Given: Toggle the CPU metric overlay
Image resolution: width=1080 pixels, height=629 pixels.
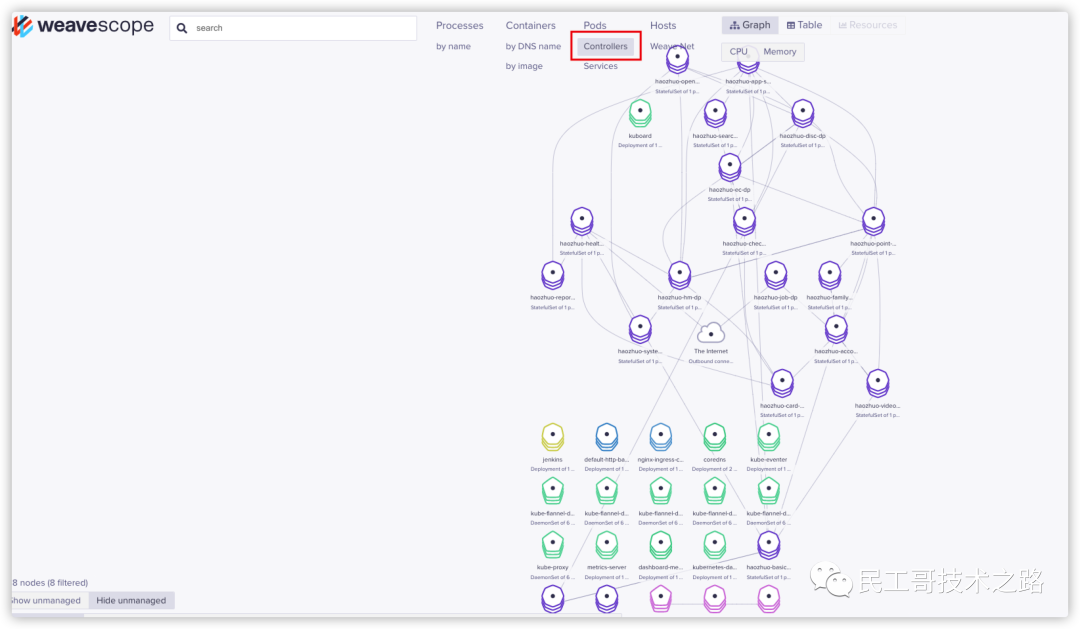Looking at the screenshot, I should click(x=738, y=52).
